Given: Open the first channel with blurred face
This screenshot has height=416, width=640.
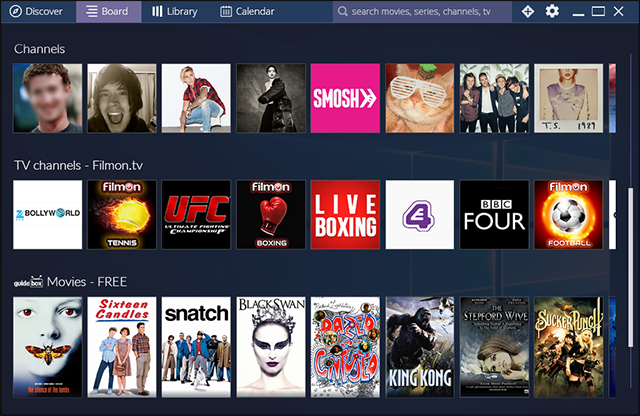Looking at the screenshot, I should (x=47, y=98).
